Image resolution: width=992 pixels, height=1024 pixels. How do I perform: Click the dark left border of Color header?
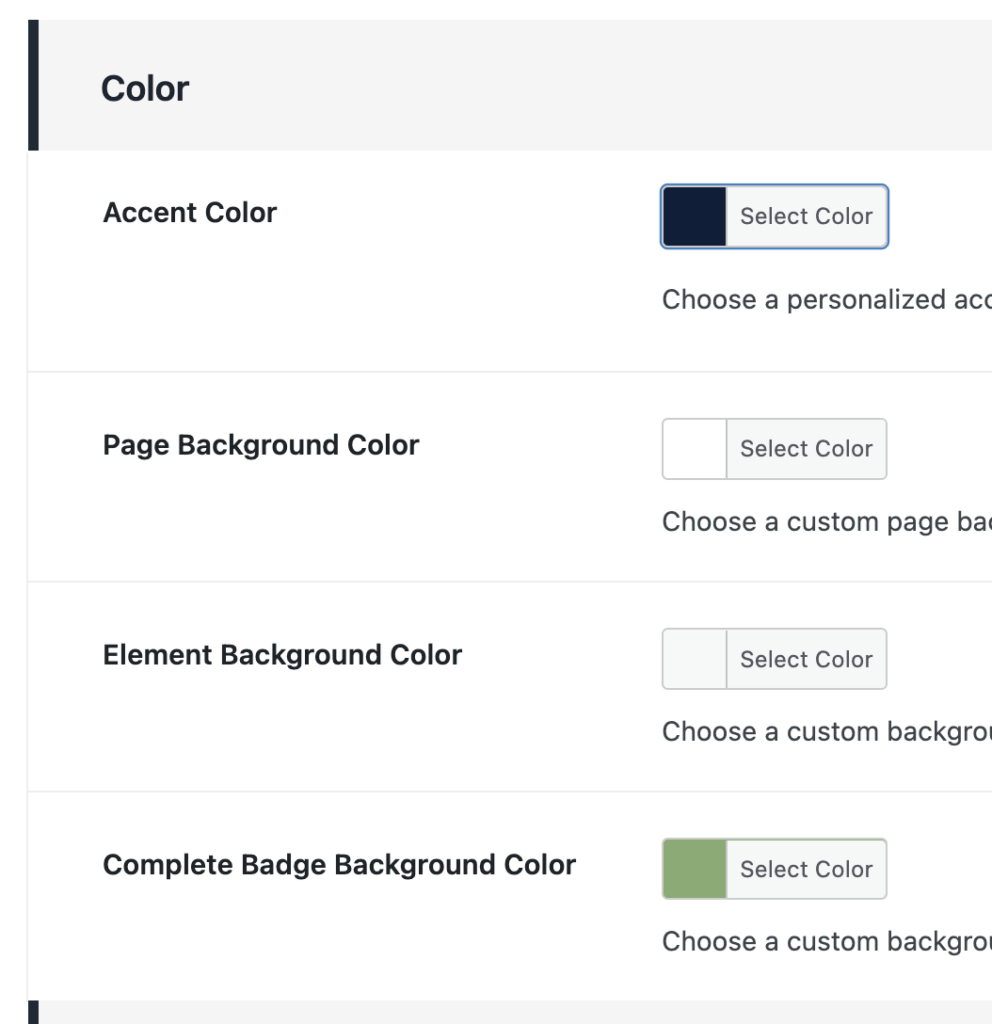pos(33,86)
